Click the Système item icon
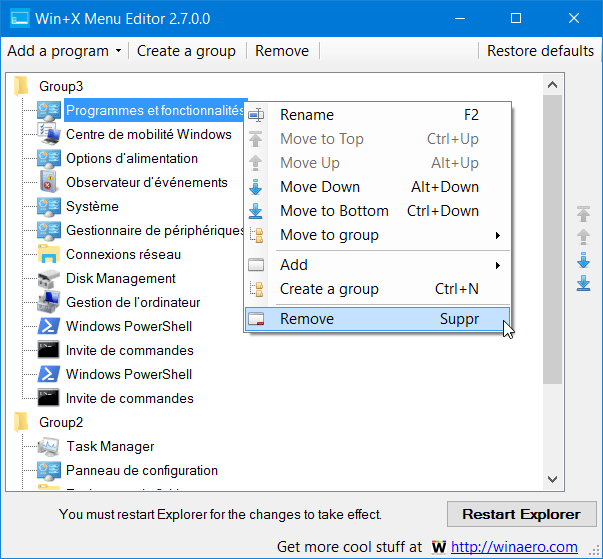The height and width of the screenshot is (559, 603). (x=49, y=207)
